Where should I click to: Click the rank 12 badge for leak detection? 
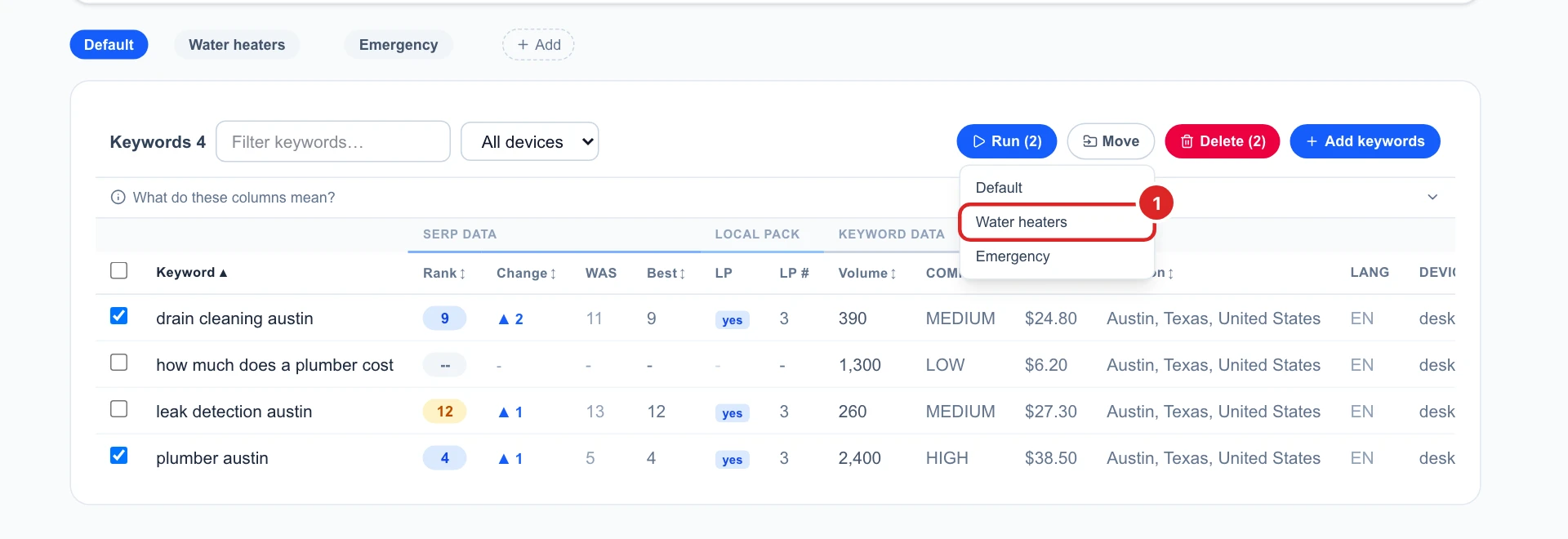tap(444, 412)
